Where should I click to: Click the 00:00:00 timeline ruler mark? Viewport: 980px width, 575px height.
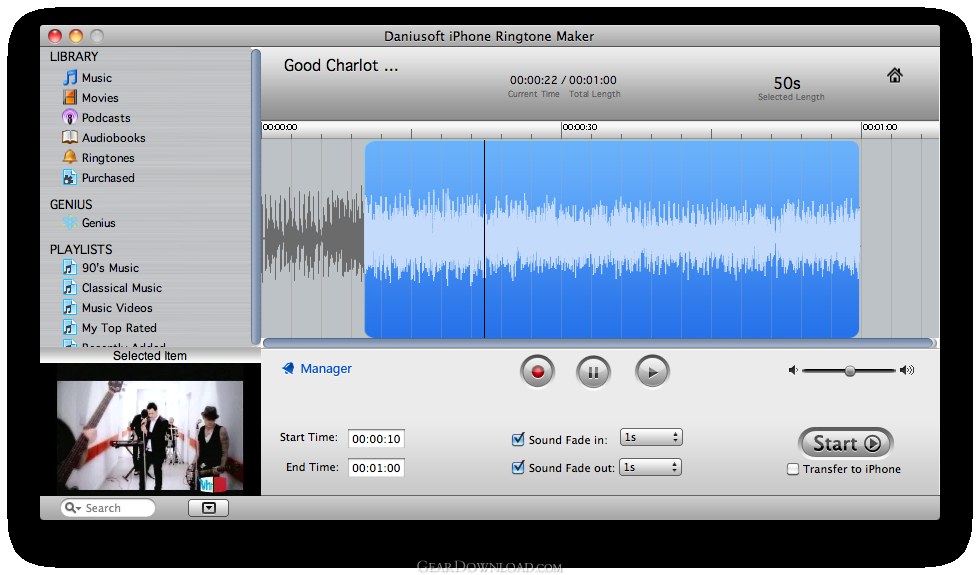[280, 127]
